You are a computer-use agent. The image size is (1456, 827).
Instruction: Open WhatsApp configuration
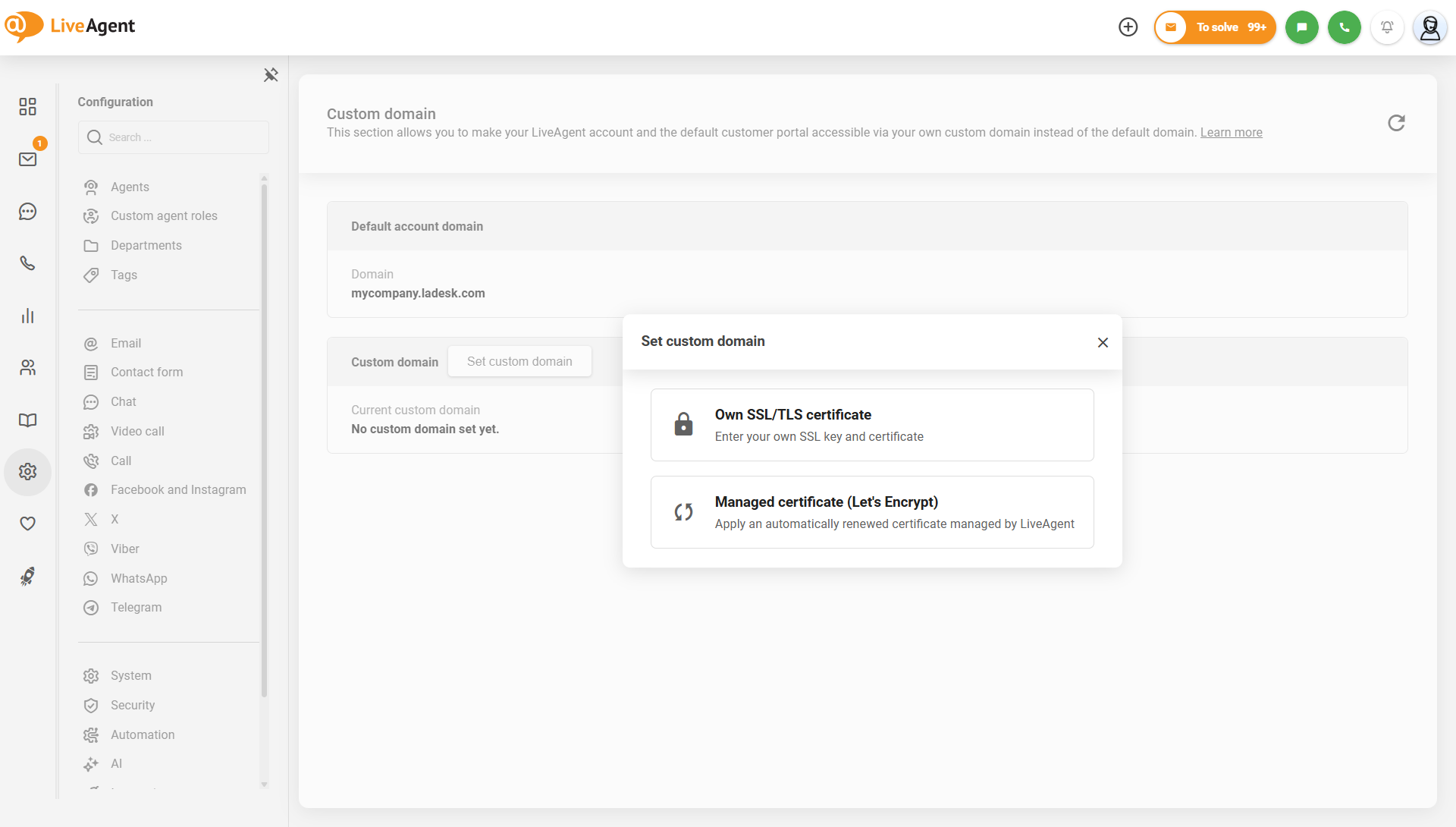point(139,579)
